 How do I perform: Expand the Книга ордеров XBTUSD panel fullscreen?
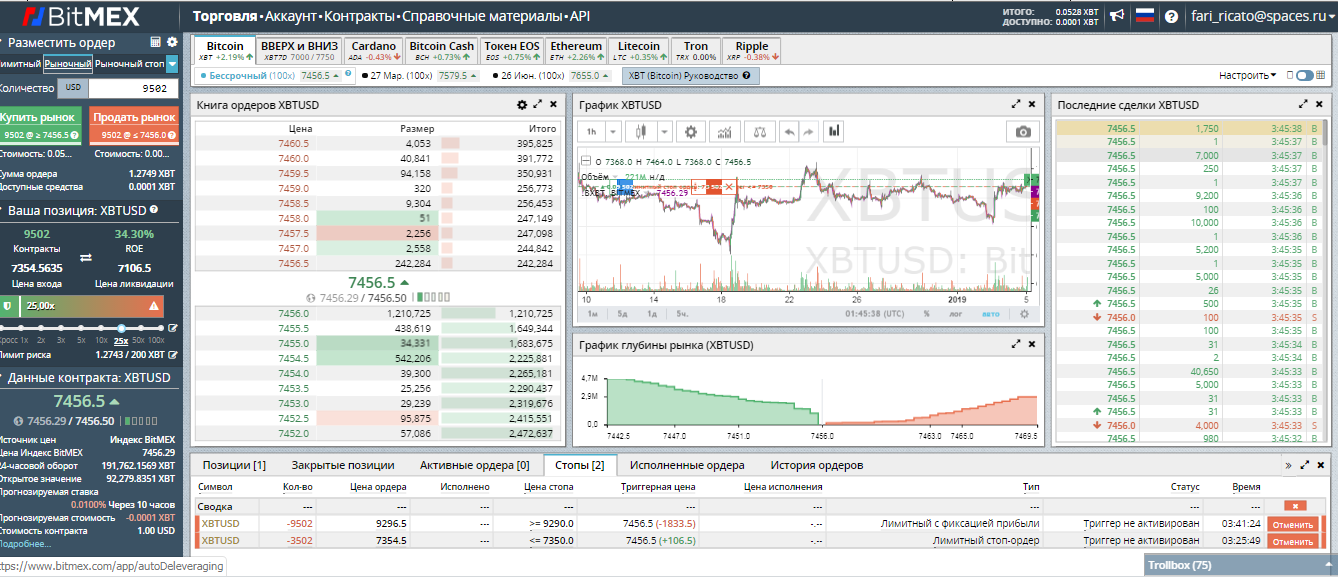(538, 105)
